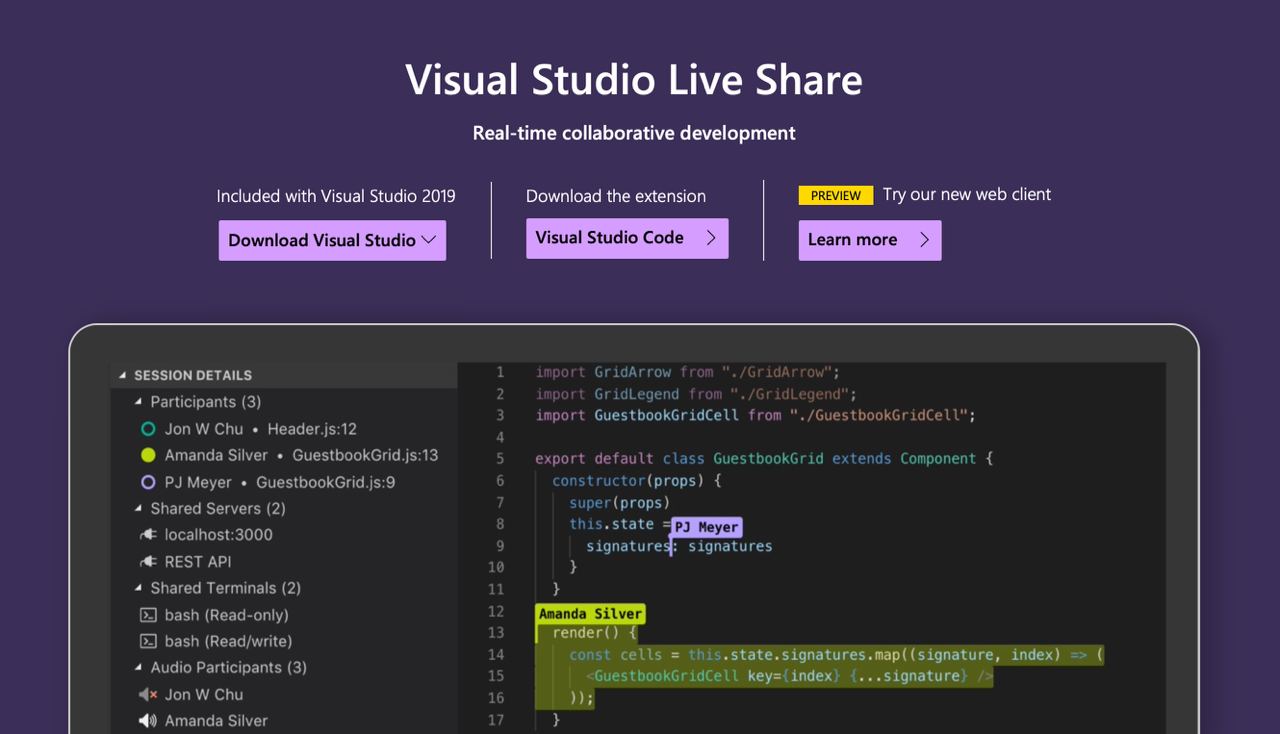Viewport: 1280px width, 734px height.
Task: Click line number 5 in the editor gutter
Action: coord(500,459)
